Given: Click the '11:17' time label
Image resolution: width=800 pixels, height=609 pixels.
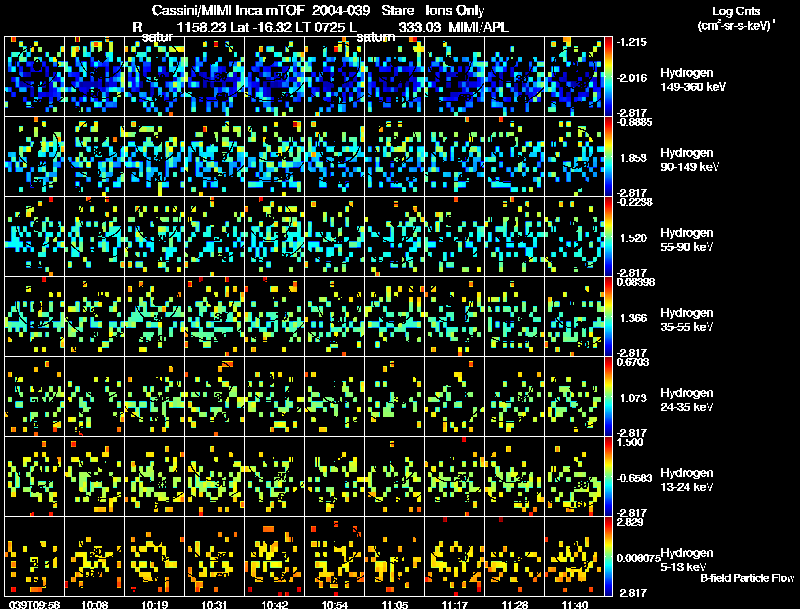Looking at the screenshot, I should [x=455, y=604].
